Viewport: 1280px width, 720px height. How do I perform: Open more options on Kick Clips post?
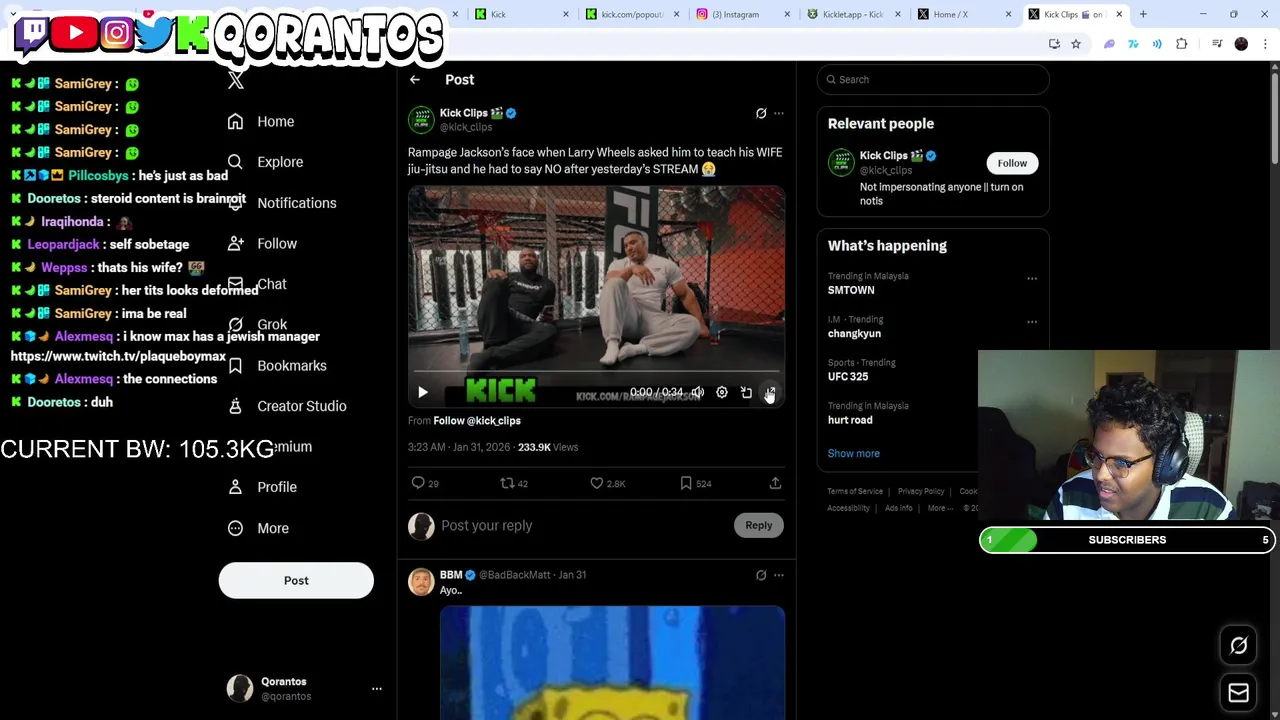coord(779,114)
